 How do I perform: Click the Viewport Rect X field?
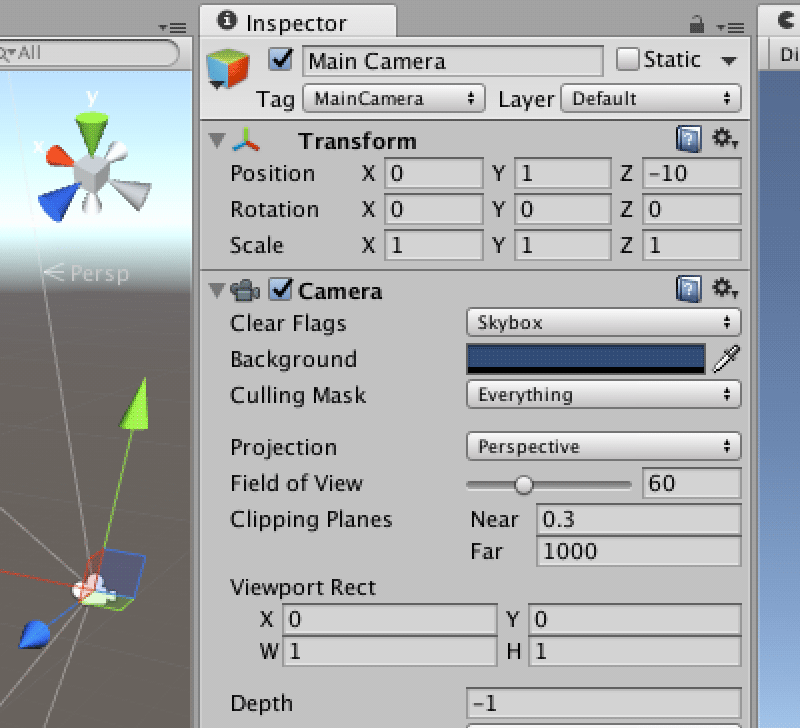pos(390,619)
